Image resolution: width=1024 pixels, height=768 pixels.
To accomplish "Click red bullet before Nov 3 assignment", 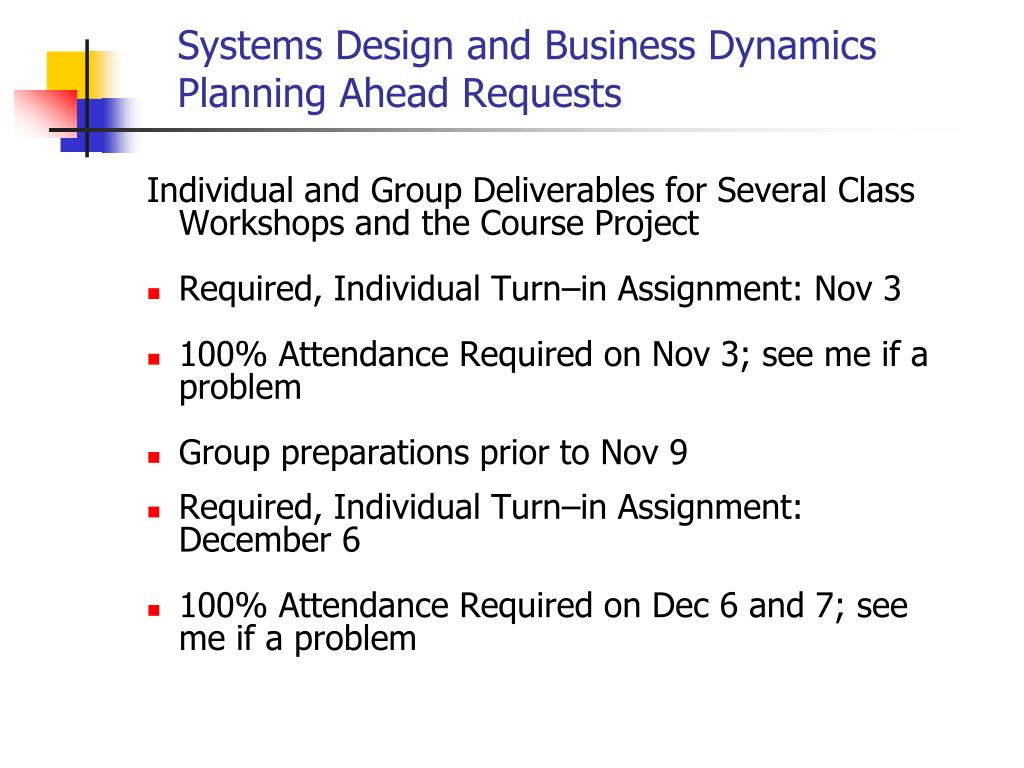I will pyautogui.click(x=154, y=294).
